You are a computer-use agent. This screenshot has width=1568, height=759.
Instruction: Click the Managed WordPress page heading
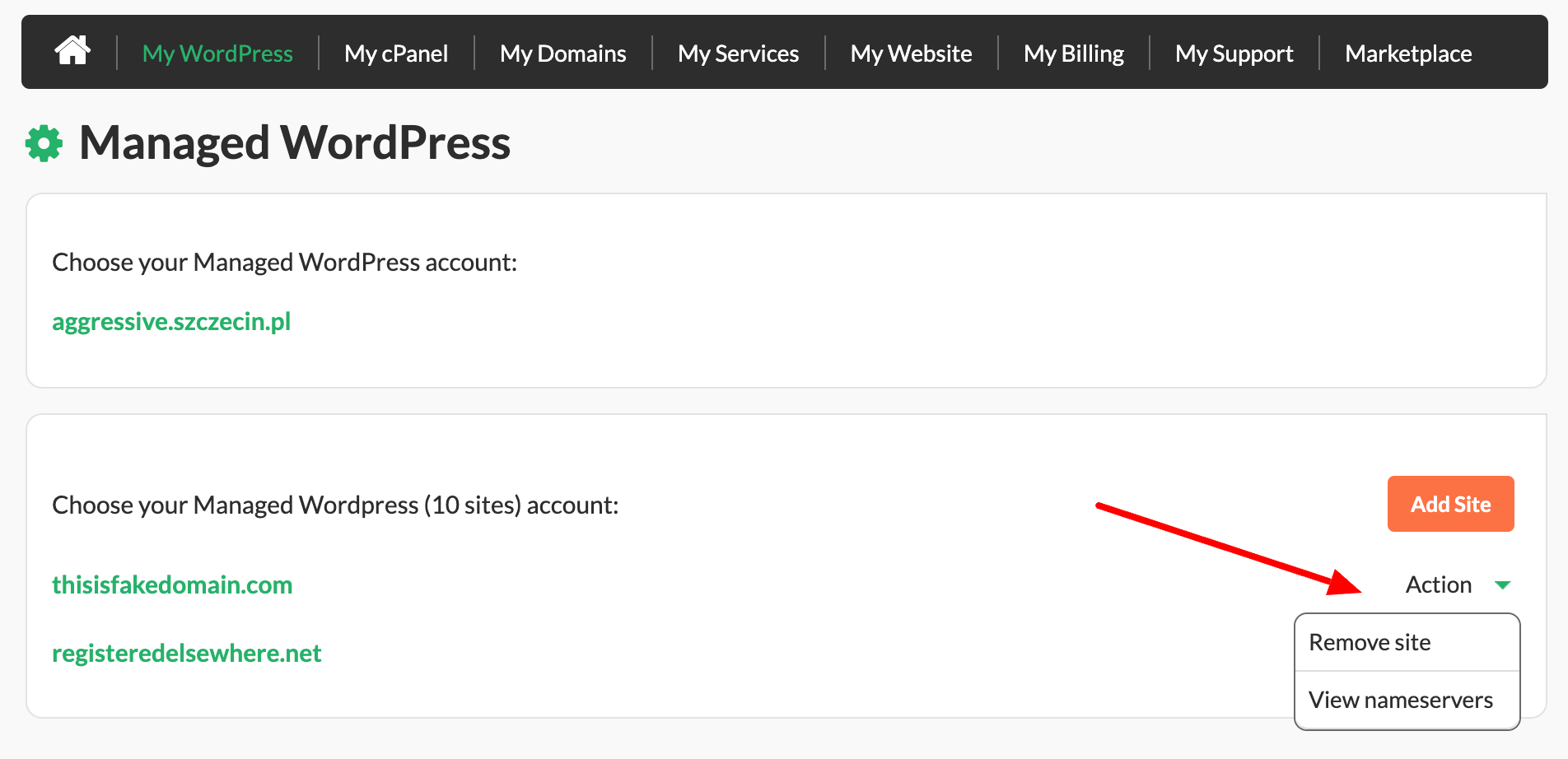tap(294, 142)
